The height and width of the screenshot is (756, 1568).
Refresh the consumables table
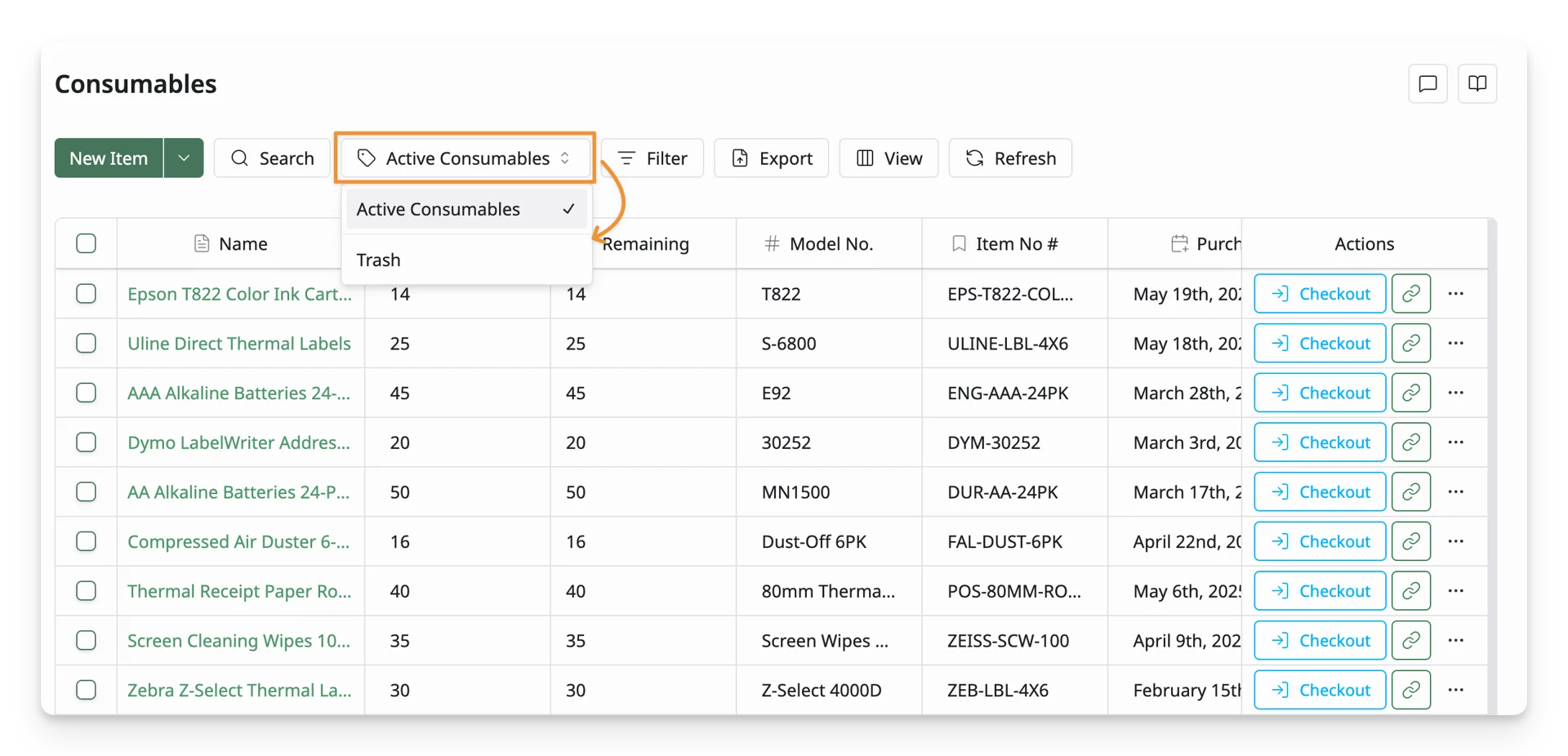pos(1010,158)
